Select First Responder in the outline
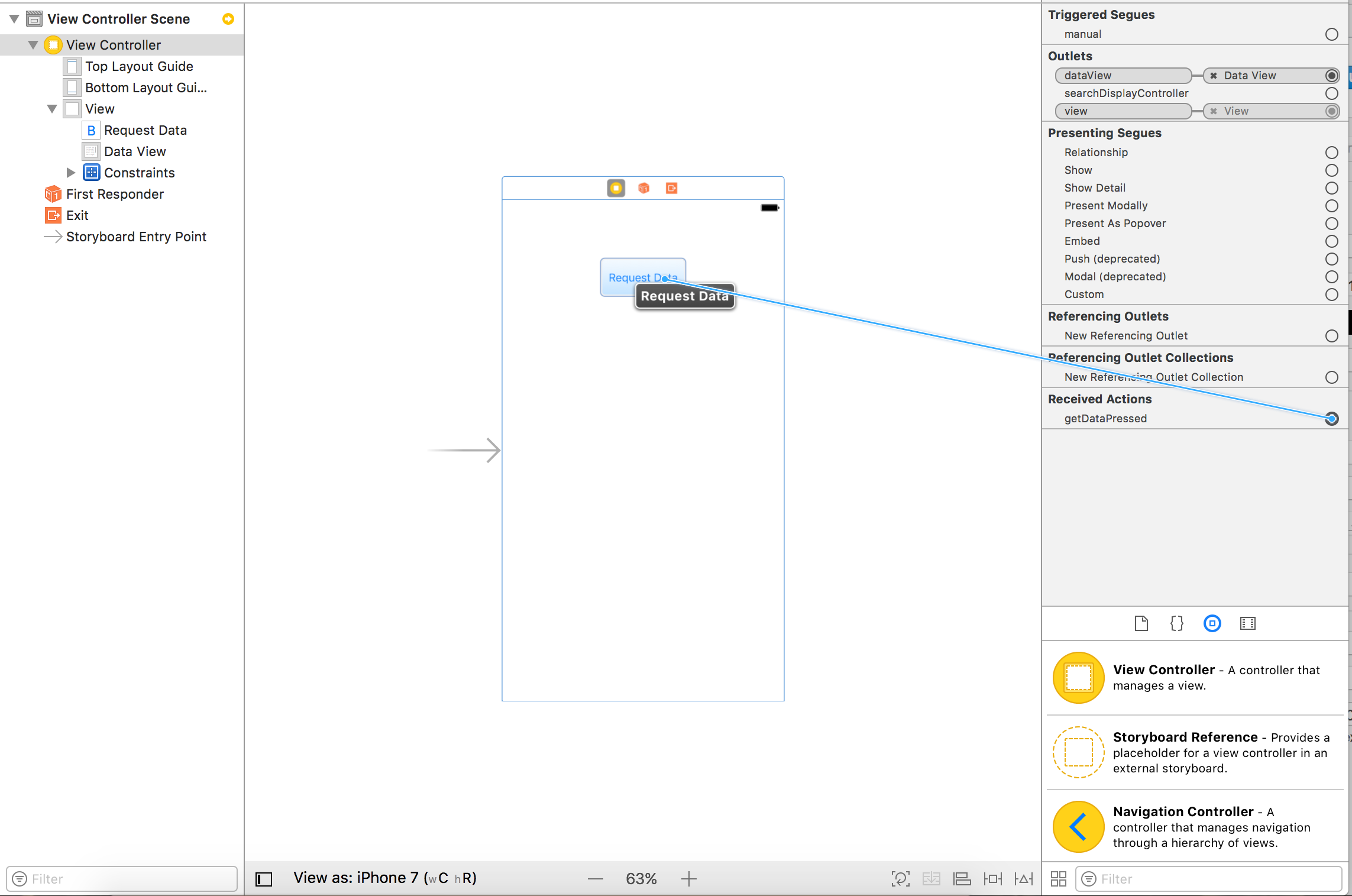Screen dimensions: 1352x896 click(115, 194)
